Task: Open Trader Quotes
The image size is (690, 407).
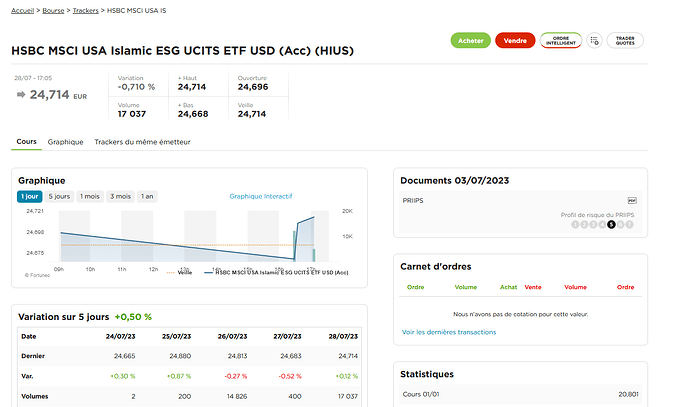Action: pos(625,40)
